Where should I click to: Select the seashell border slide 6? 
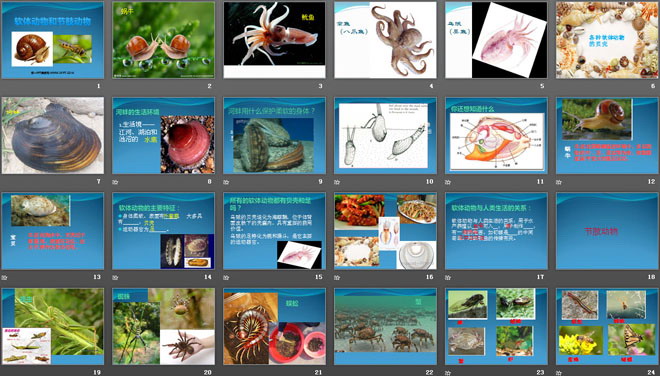point(607,40)
